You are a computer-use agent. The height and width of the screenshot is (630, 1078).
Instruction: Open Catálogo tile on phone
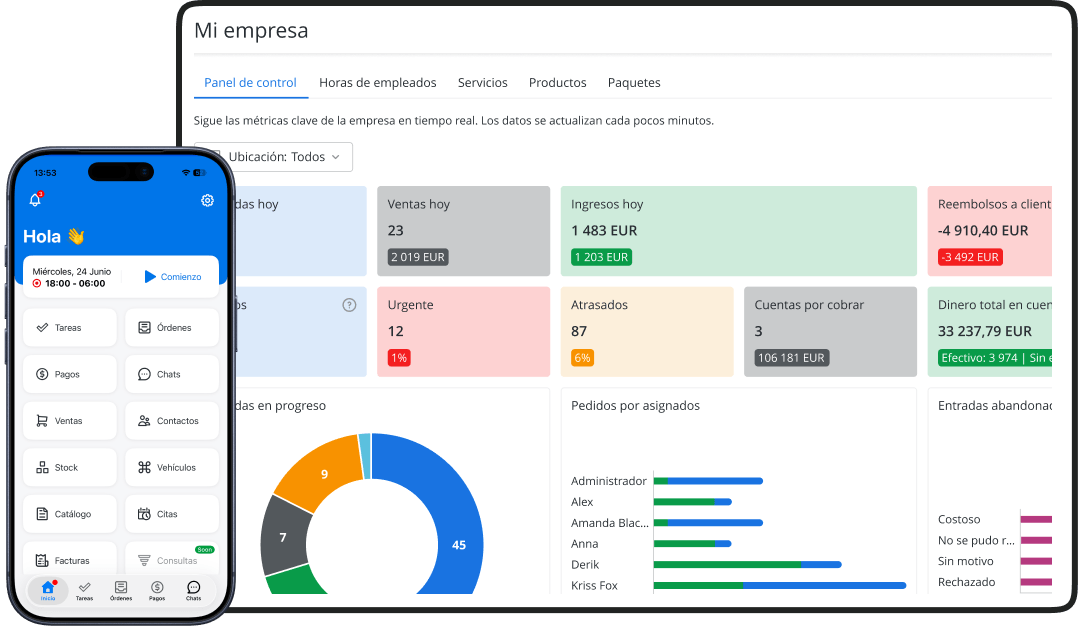[x=69, y=514]
